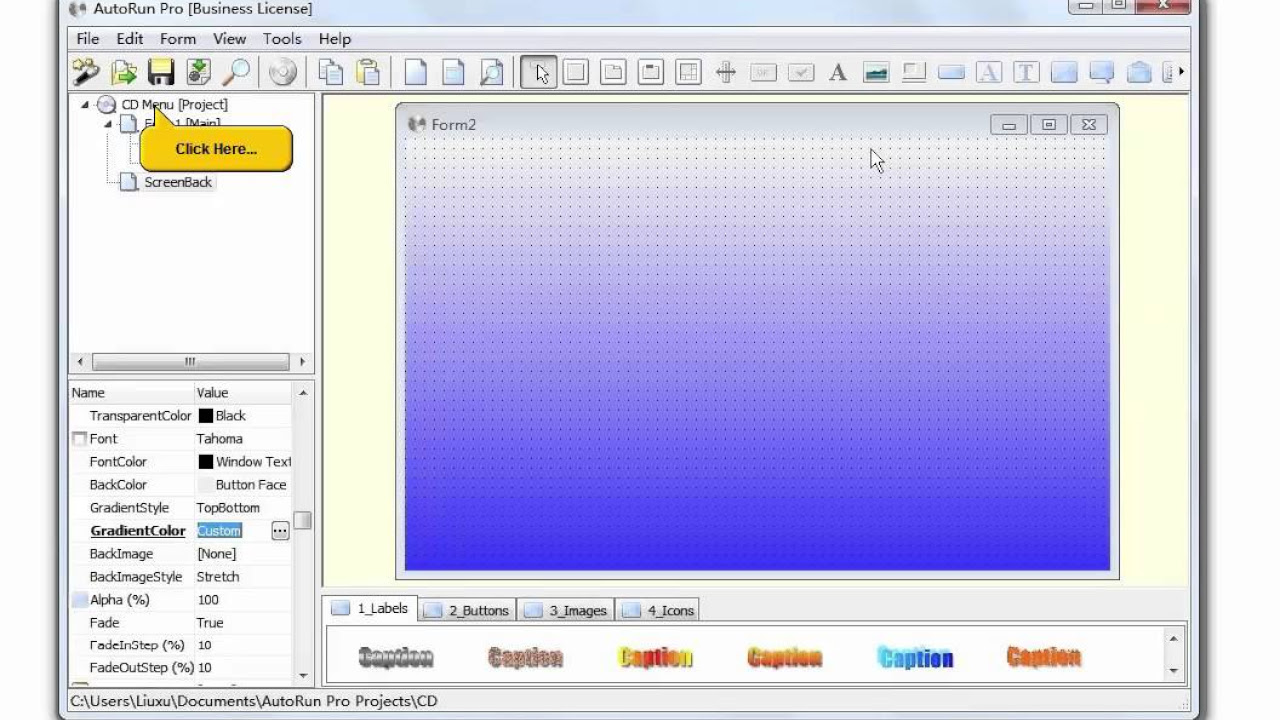The width and height of the screenshot is (1280, 720).
Task: Insert a text label with the A icon
Action: (x=838, y=72)
